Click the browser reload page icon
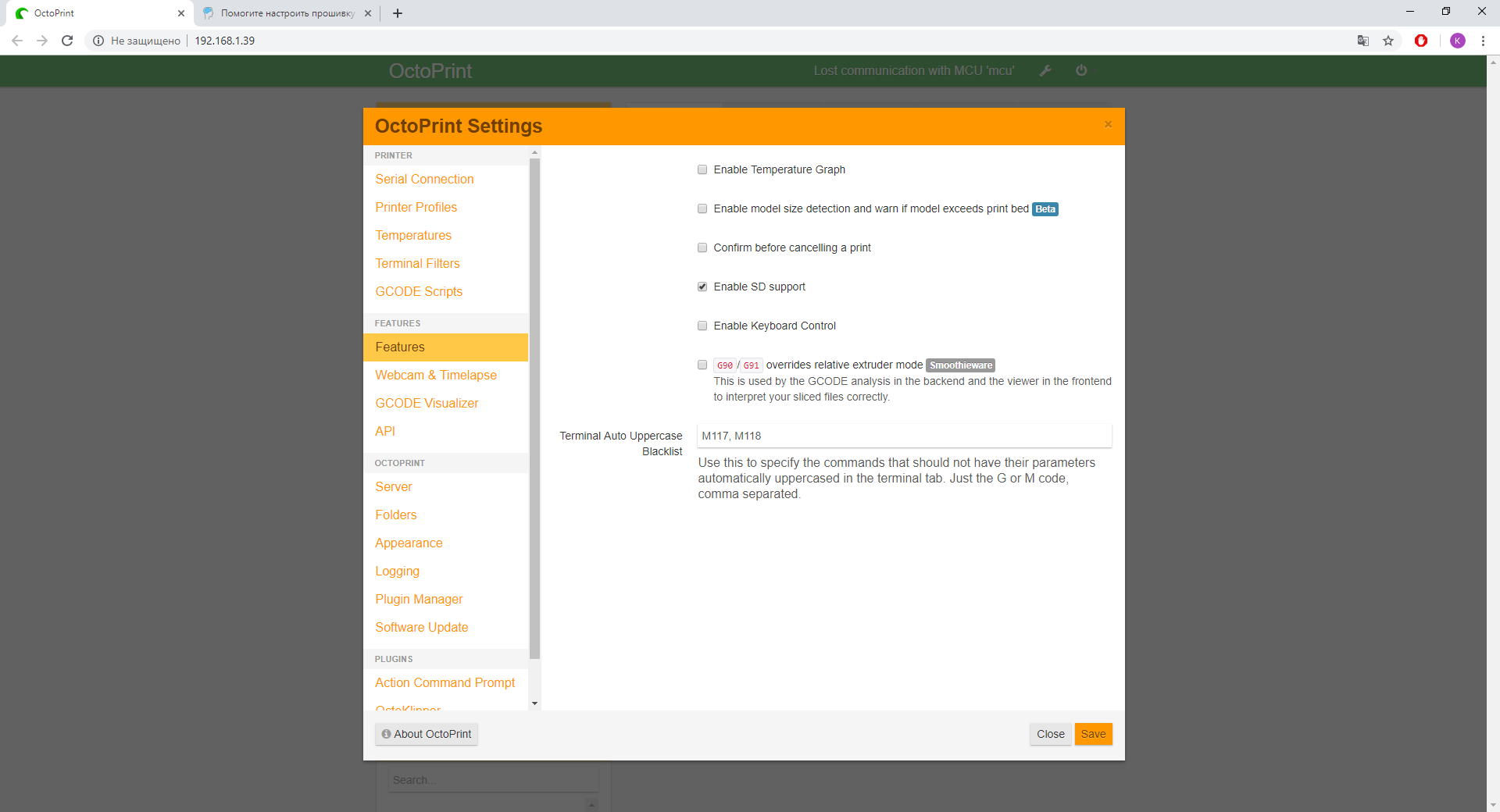This screenshot has width=1500, height=812. (x=67, y=41)
